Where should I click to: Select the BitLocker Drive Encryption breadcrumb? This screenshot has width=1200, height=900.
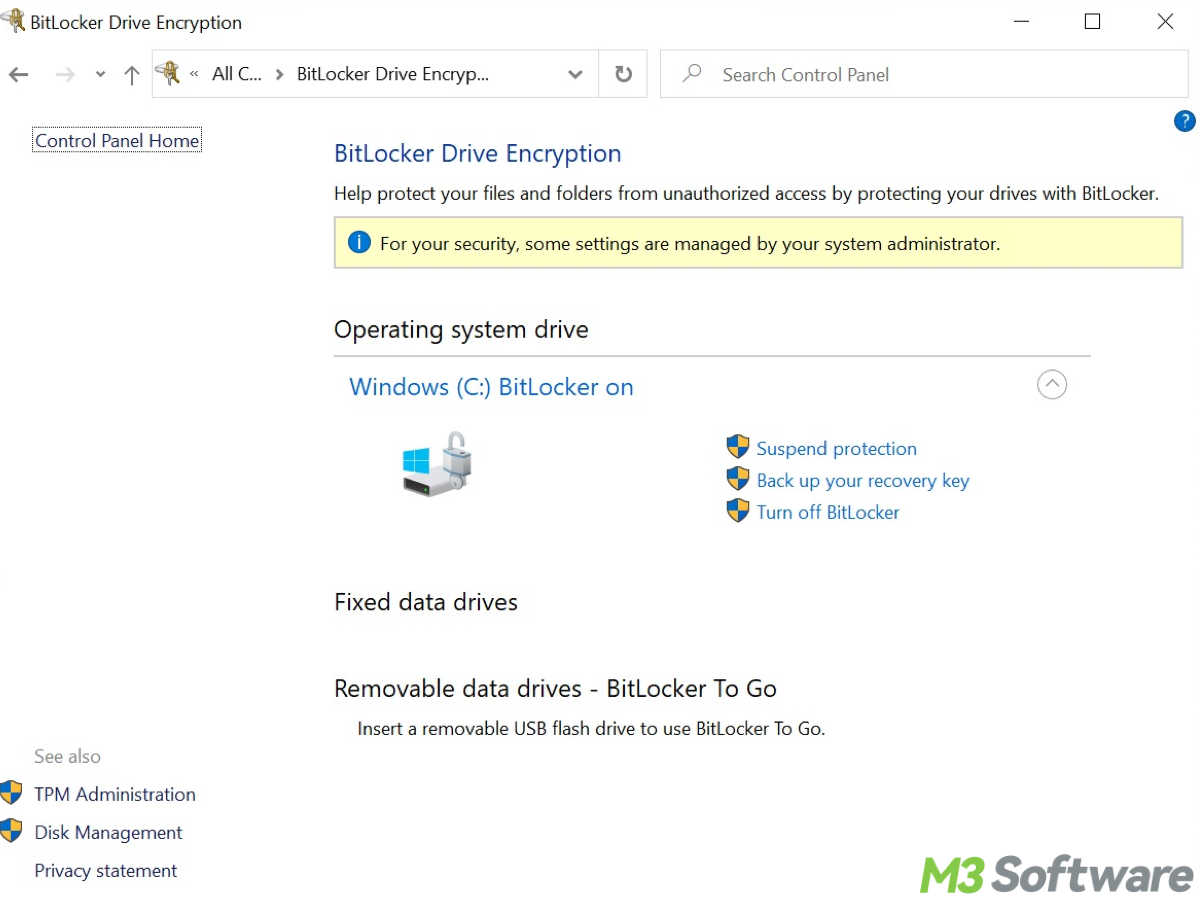[392, 74]
